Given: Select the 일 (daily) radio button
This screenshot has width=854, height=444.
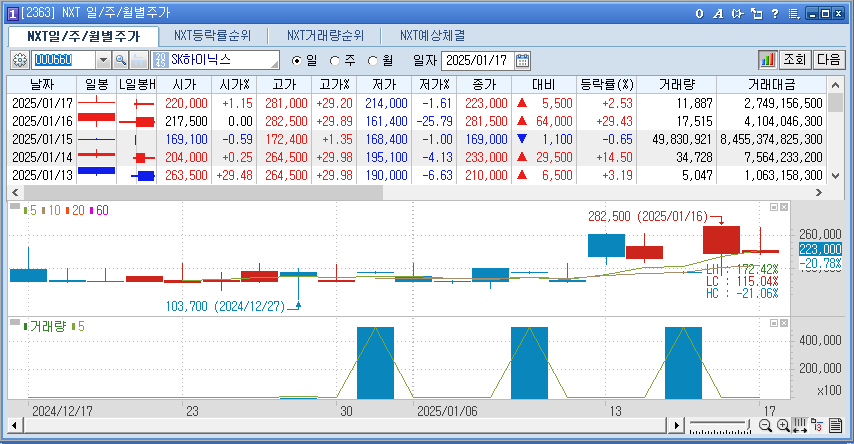Looking at the screenshot, I should (x=296, y=60).
